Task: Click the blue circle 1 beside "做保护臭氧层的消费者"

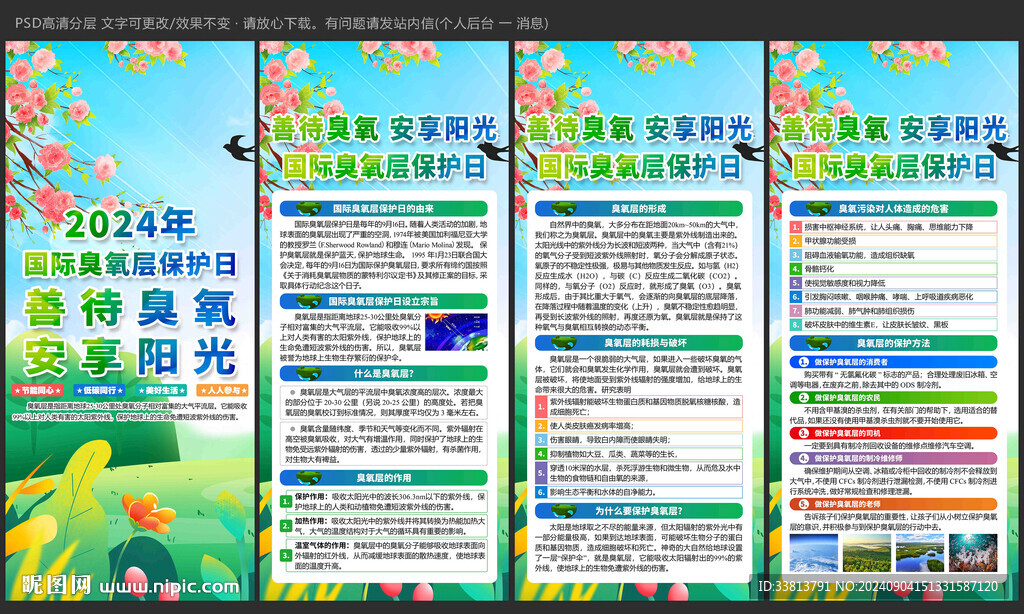Action: 803,361
